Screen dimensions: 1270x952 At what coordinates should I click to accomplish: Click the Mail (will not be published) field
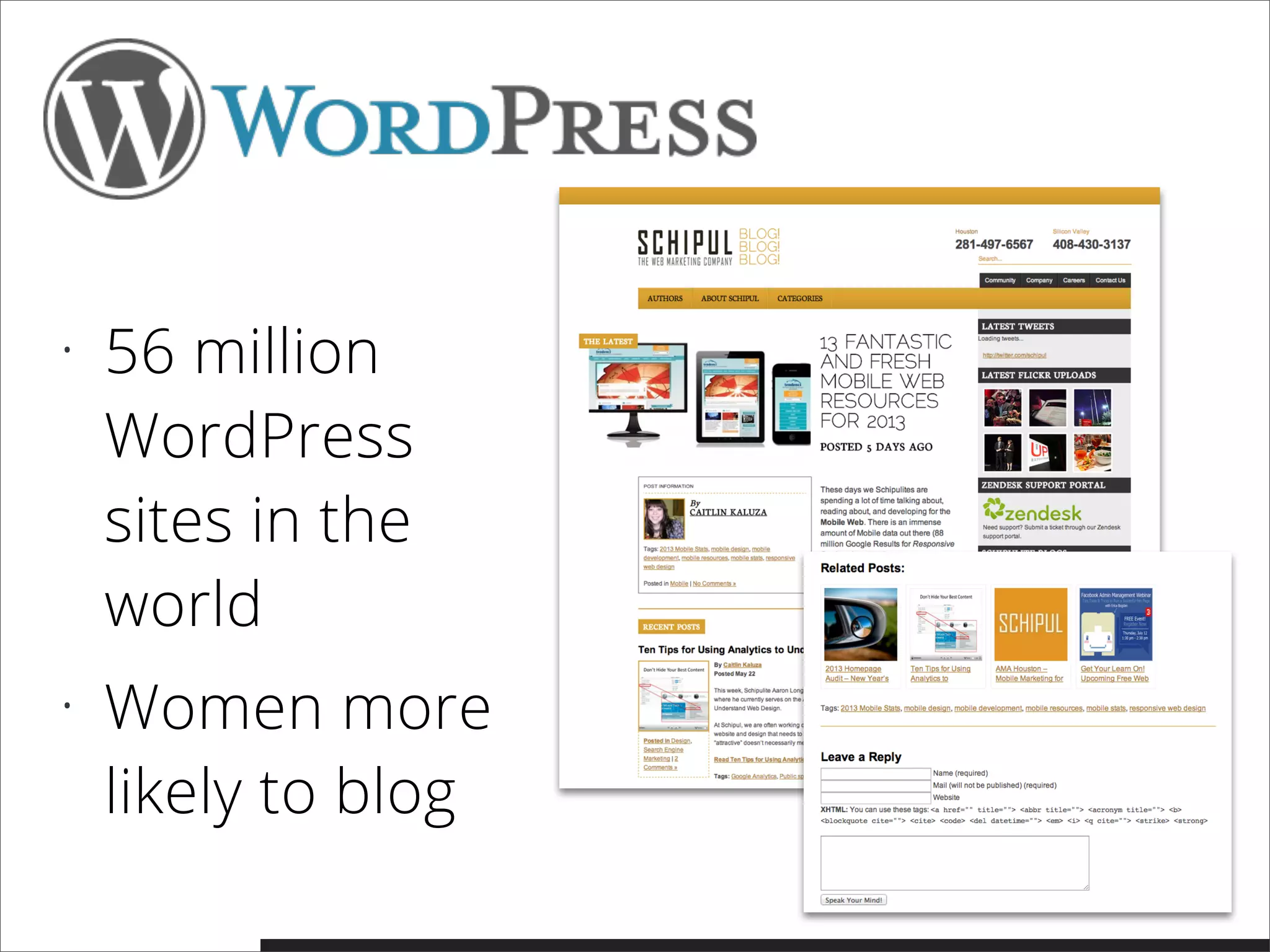click(876, 785)
